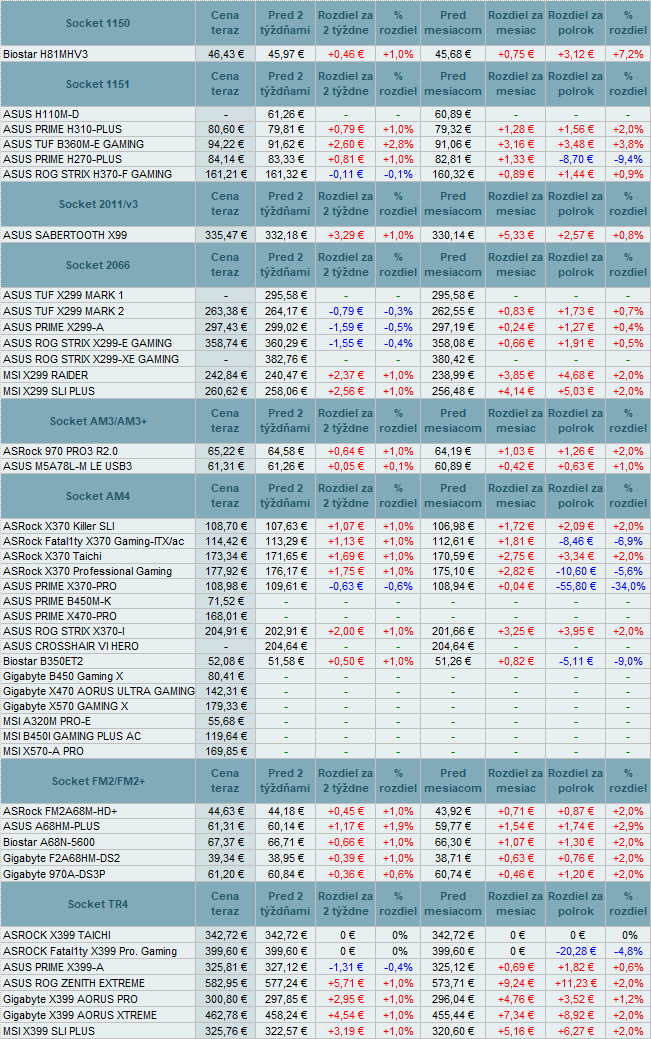Click ASRock Fatal1ty X370 Gaming-ITX/ac name

93,541
